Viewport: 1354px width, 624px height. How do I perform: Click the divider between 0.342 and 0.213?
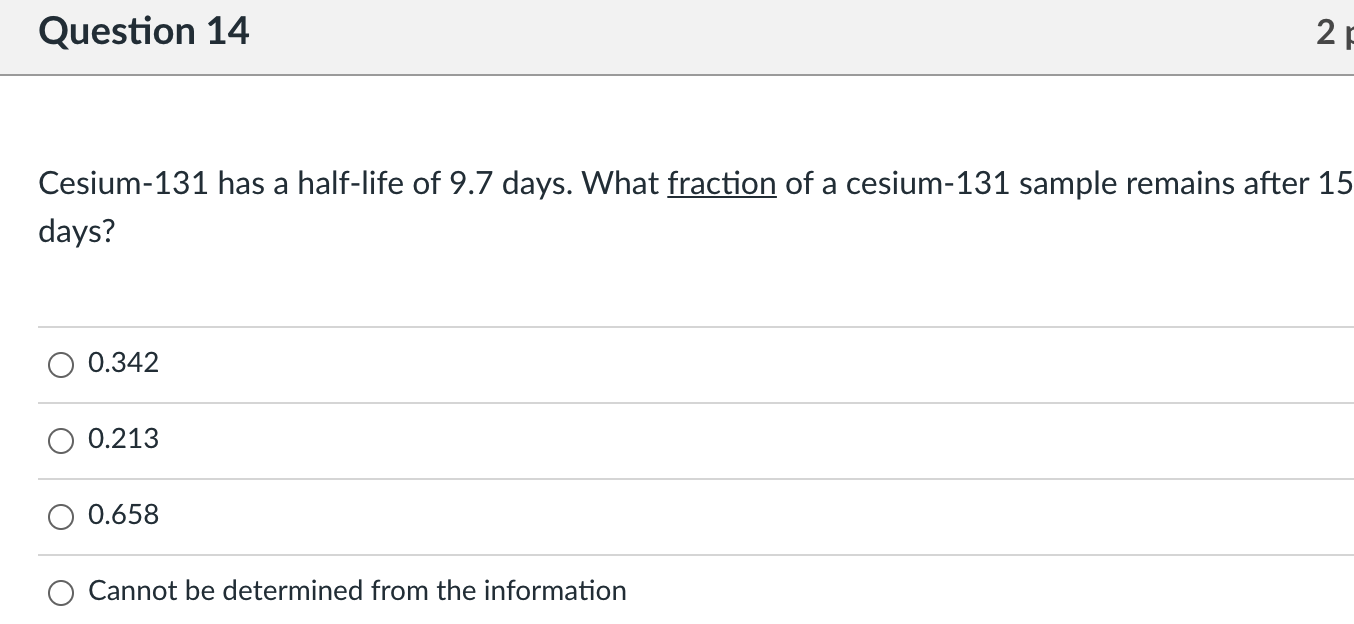(677, 402)
